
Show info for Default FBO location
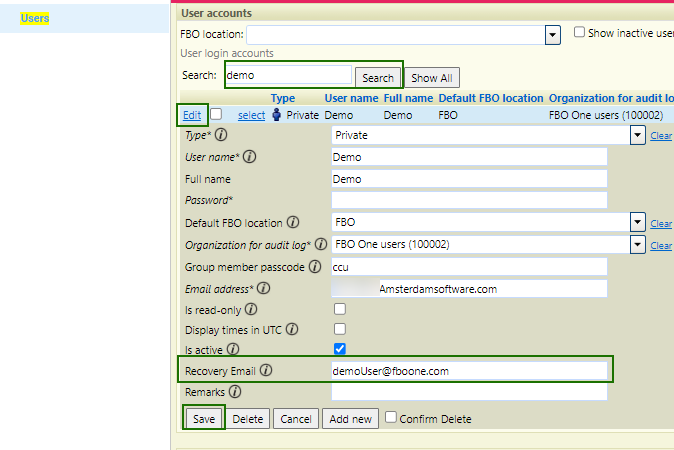[293, 223]
